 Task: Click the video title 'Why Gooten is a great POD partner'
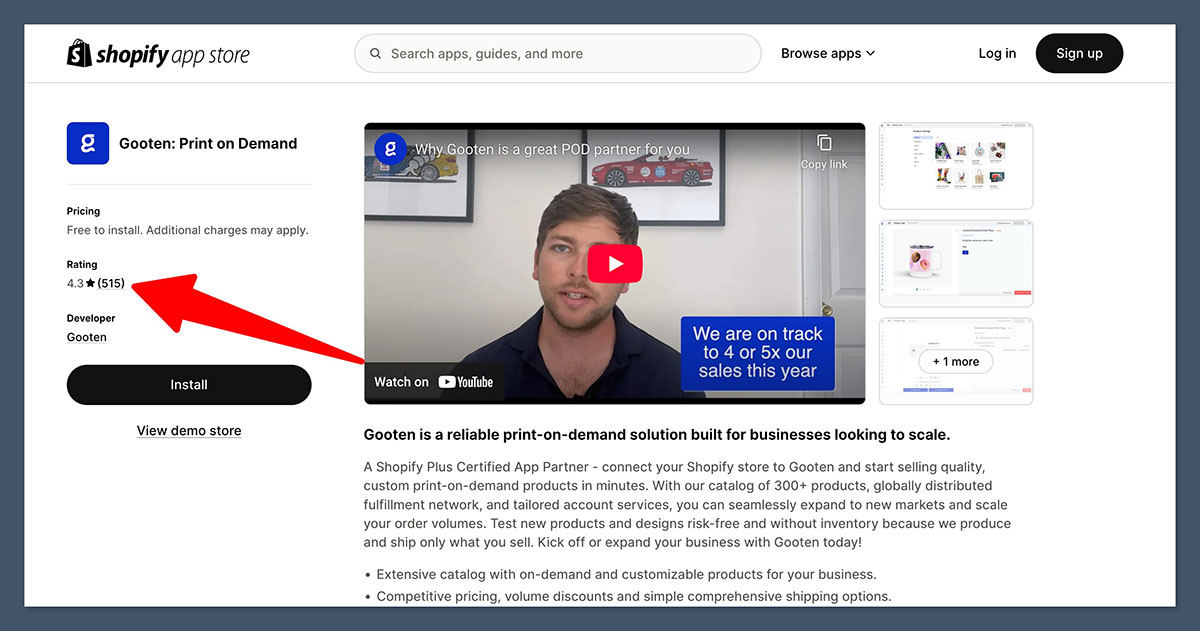coord(552,150)
